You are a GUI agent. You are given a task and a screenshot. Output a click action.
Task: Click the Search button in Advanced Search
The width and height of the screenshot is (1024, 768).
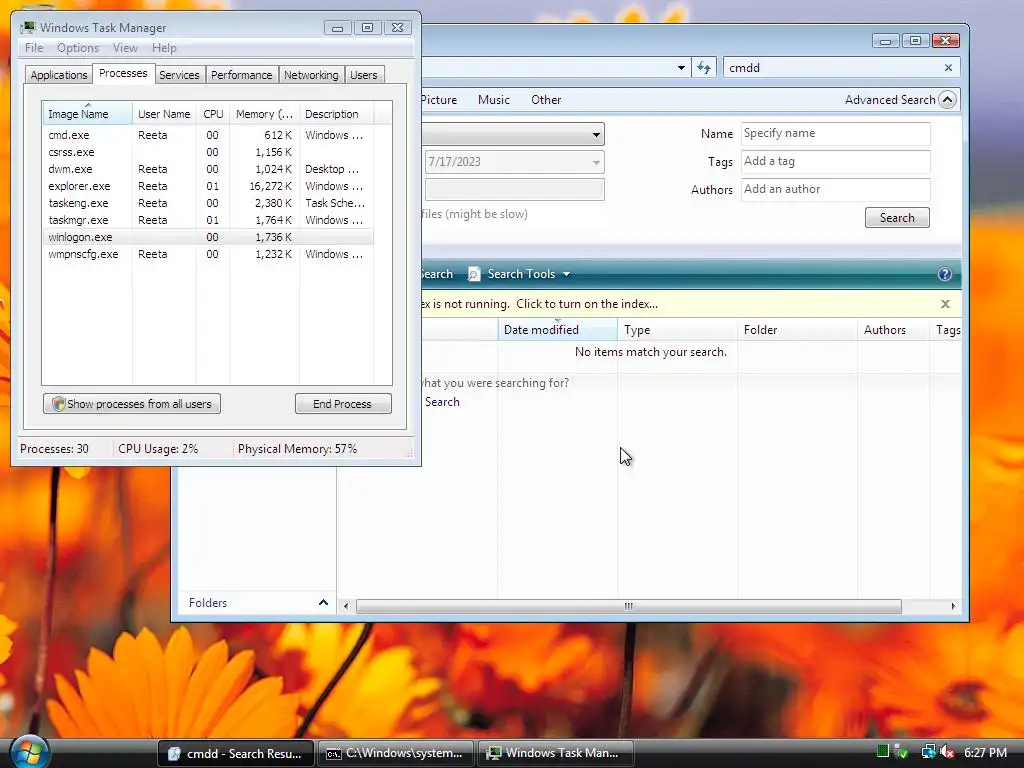tap(897, 217)
